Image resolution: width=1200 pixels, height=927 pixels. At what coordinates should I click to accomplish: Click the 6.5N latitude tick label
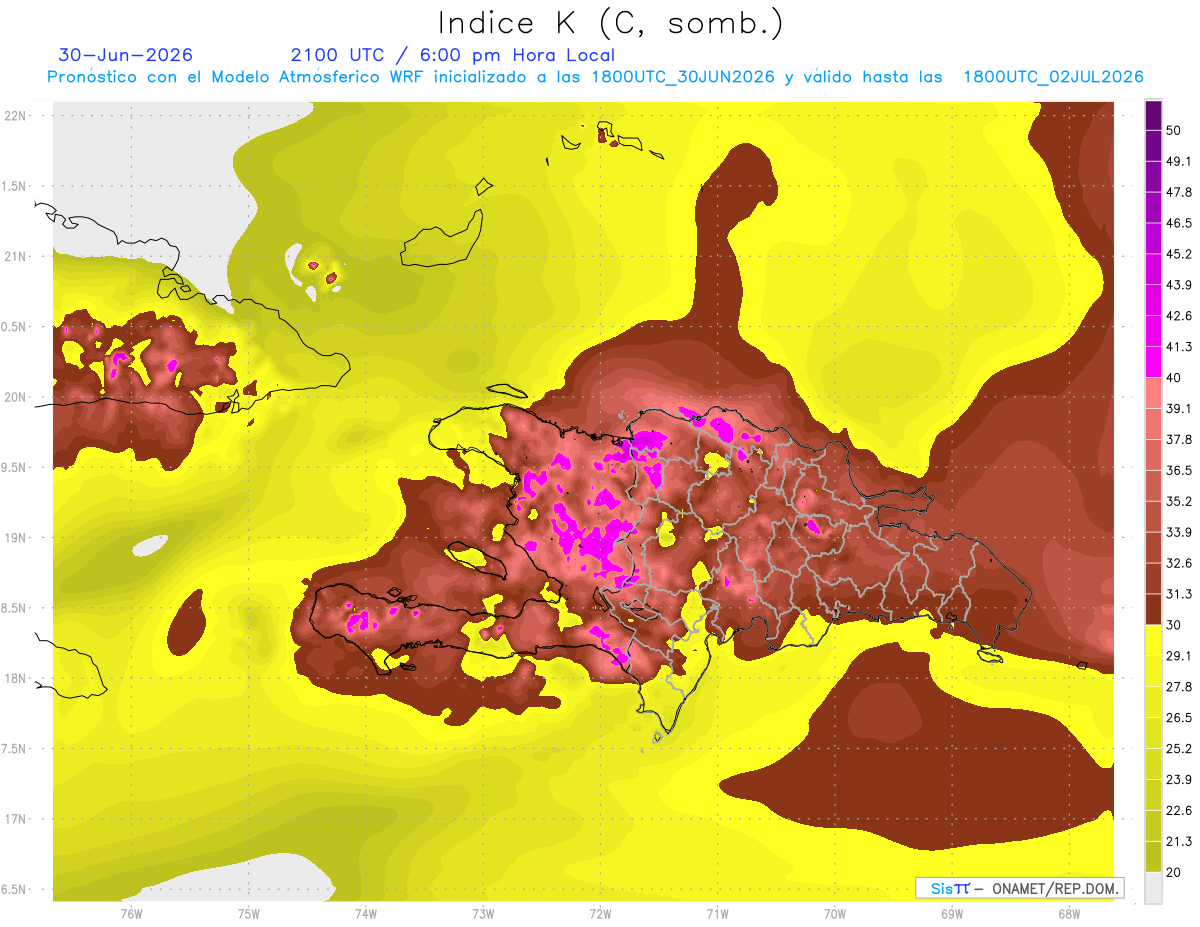(15, 889)
